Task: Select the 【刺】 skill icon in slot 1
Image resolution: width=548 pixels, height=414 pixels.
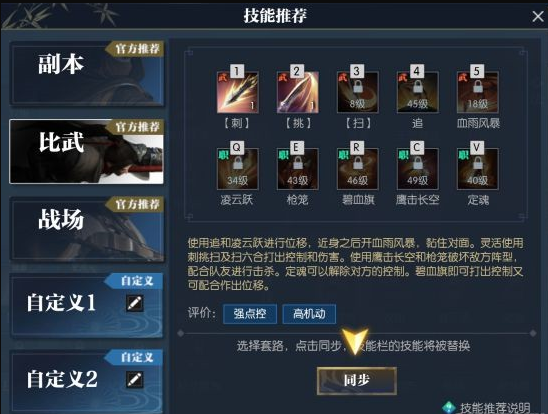Action: click(x=238, y=92)
